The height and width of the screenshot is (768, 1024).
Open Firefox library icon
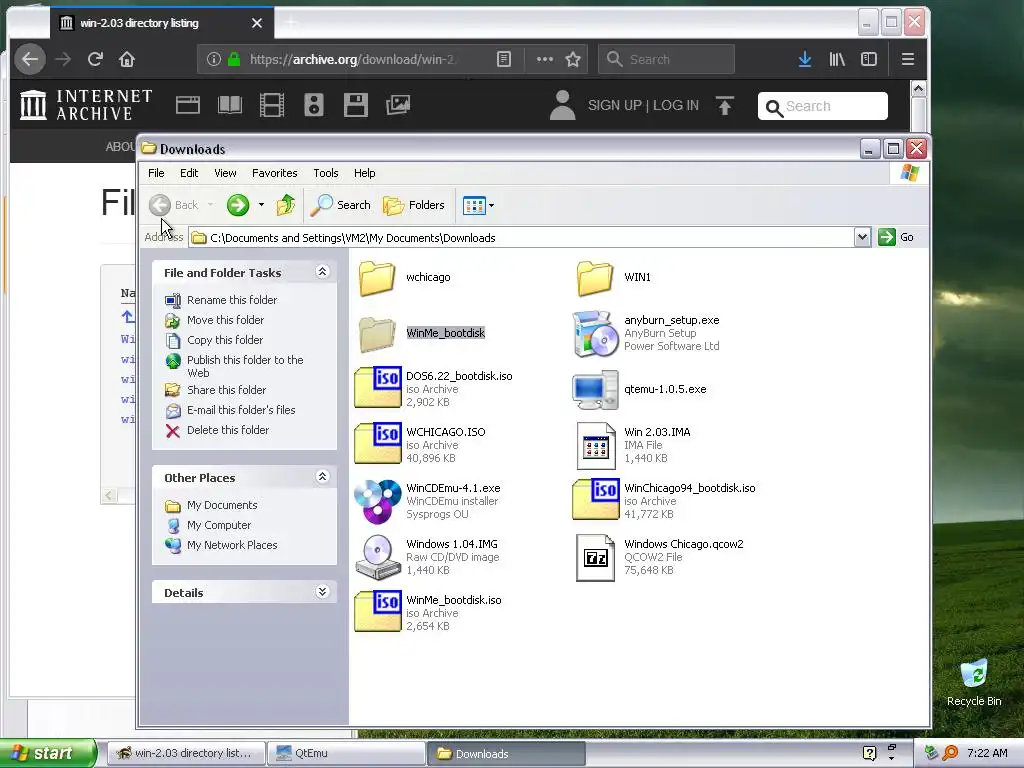[x=837, y=59]
